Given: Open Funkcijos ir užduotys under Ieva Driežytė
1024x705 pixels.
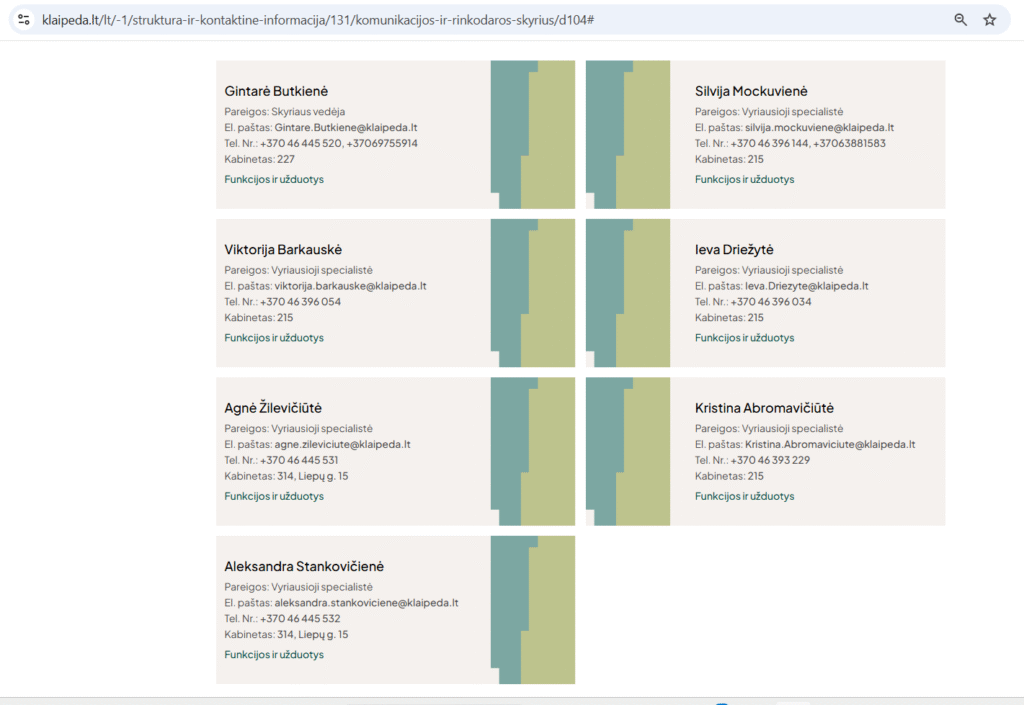Looking at the screenshot, I should [744, 338].
